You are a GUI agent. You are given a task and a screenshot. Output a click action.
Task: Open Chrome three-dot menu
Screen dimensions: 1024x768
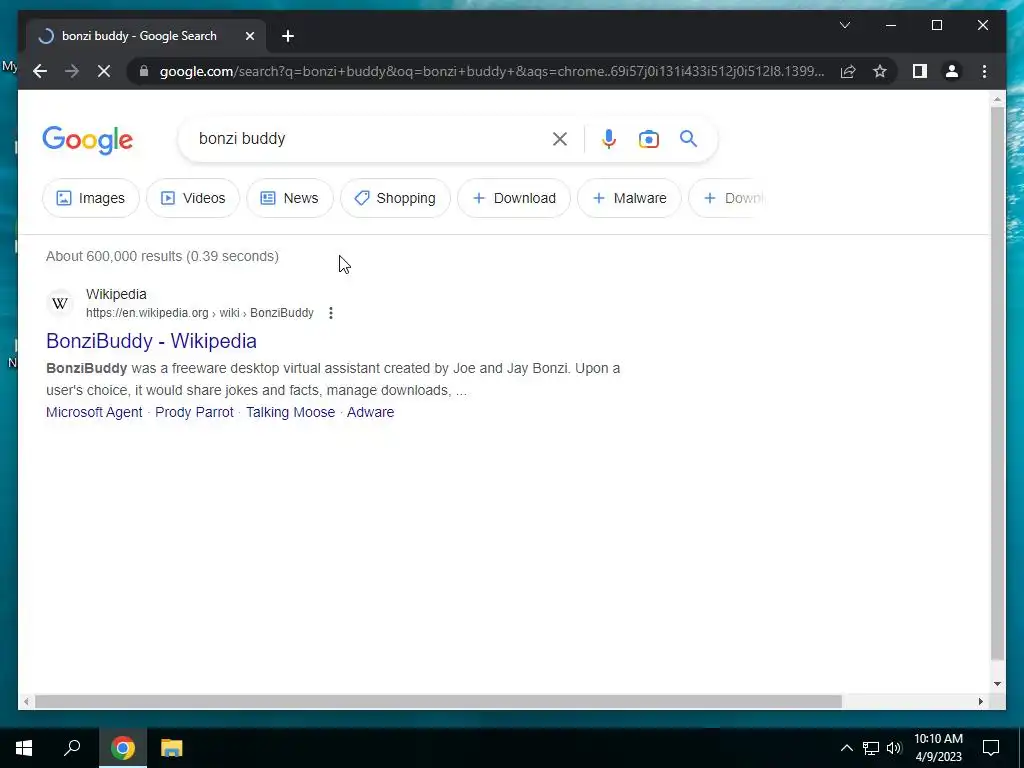pos(984,71)
